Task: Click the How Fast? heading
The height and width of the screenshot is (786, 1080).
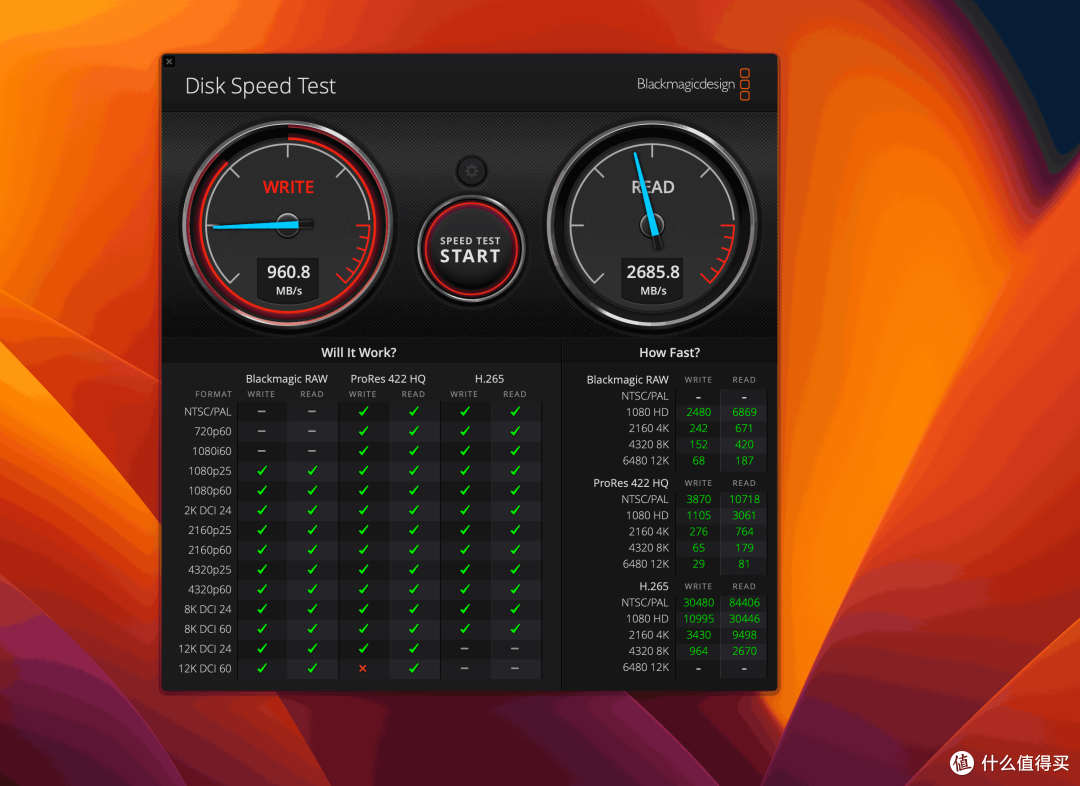Action: [669, 353]
